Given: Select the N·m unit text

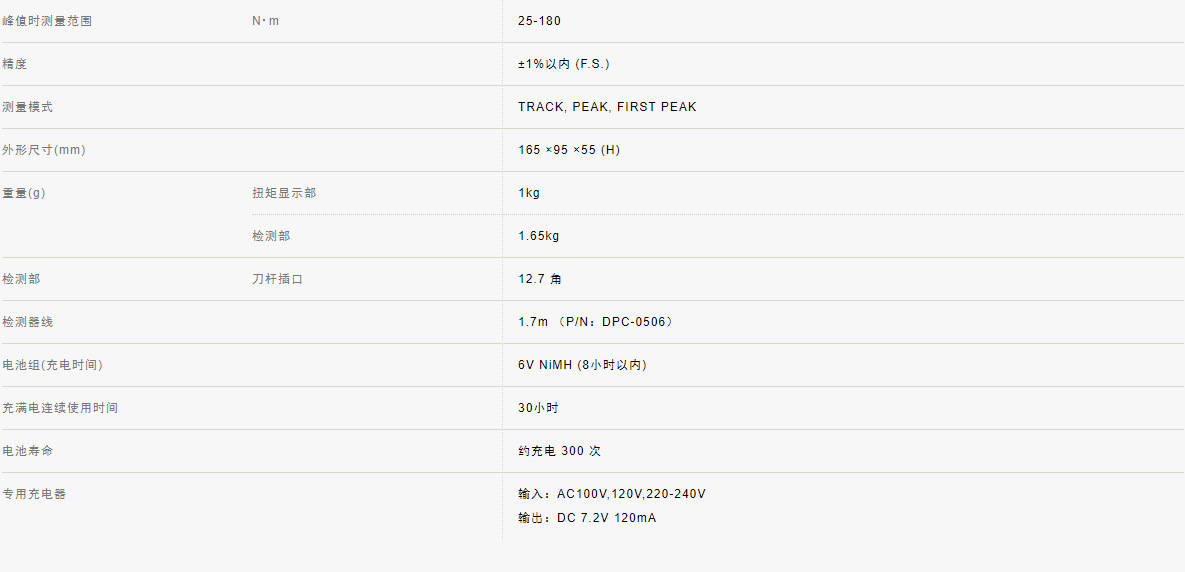Looking at the screenshot, I should click(x=266, y=21).
